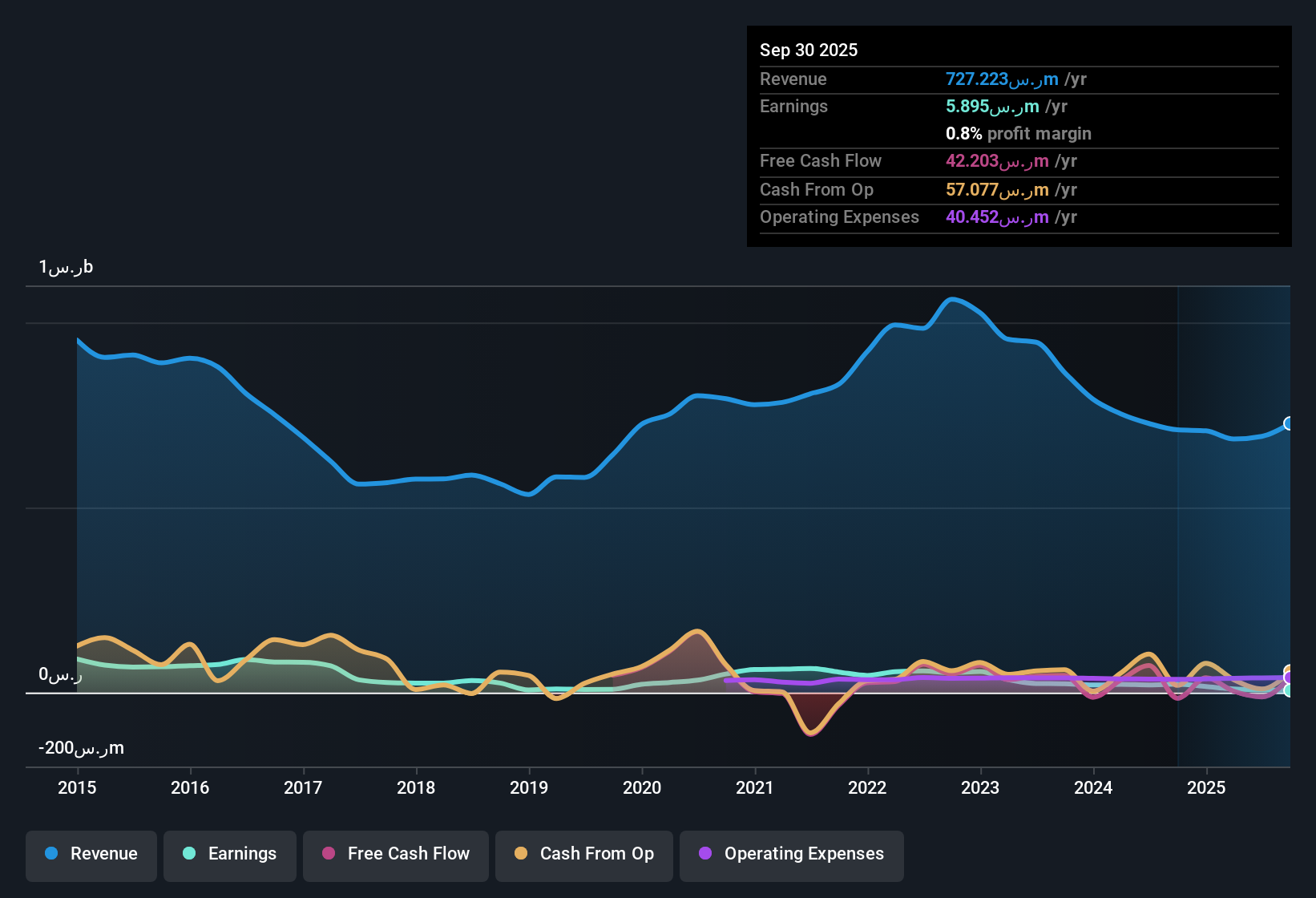Select the Cash From Op legend item
The width and height of the screenshot is (1316, 898).
(583, 854)
